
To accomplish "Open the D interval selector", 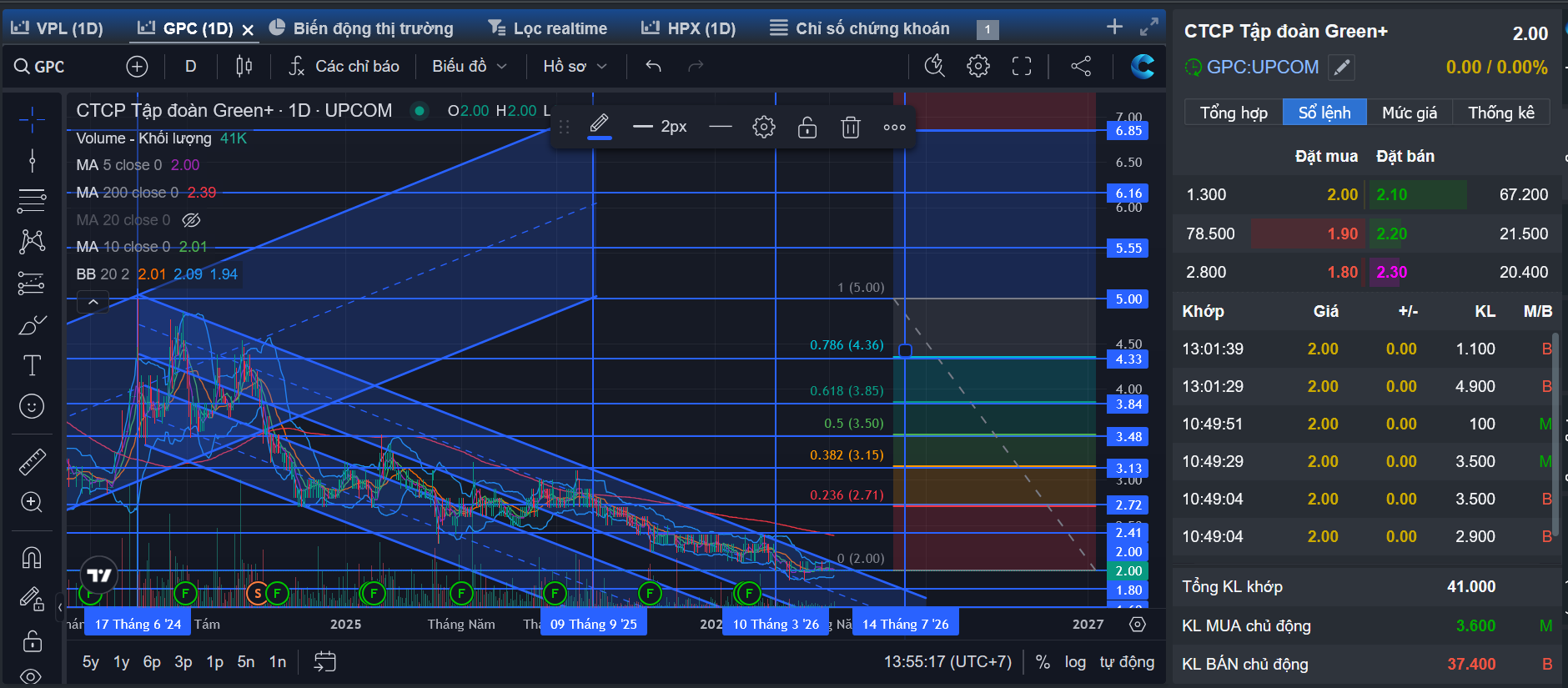I will 191,67.
